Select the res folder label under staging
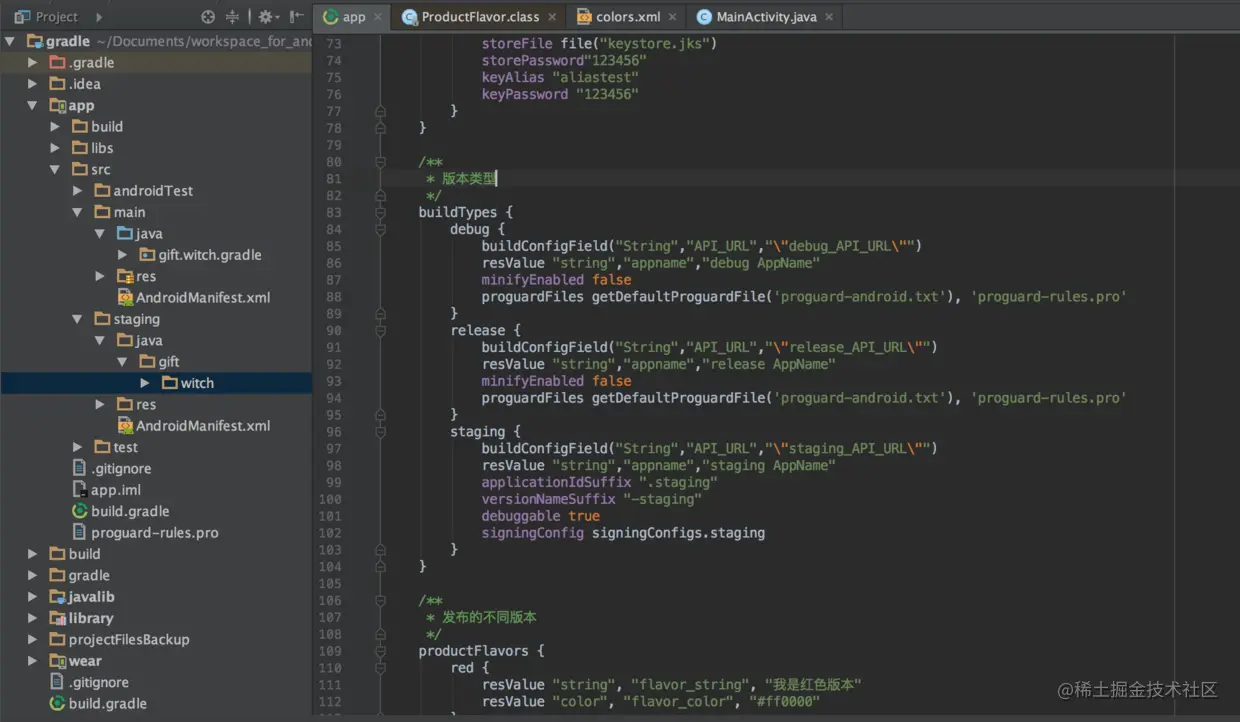 click(x=146, y=404)
